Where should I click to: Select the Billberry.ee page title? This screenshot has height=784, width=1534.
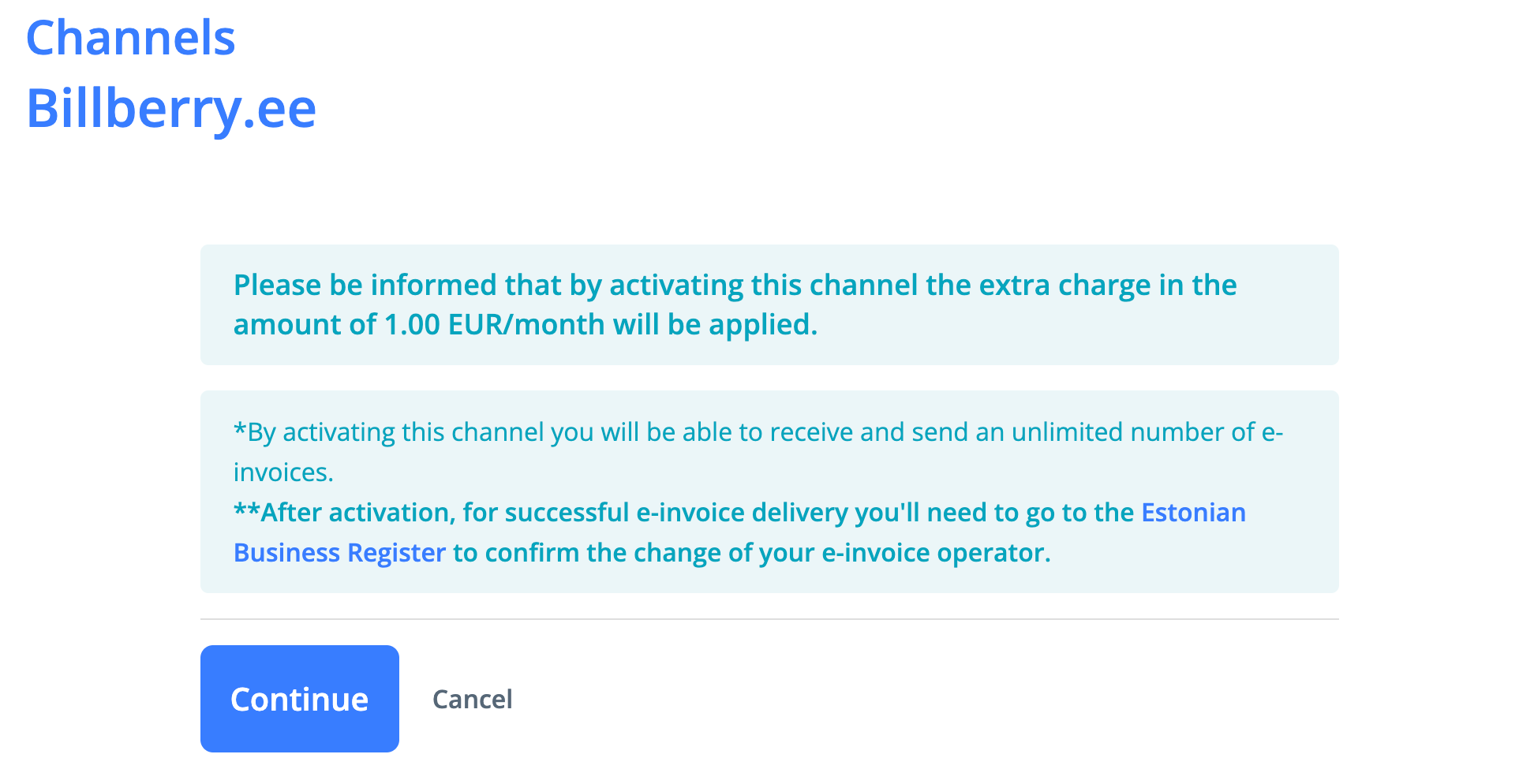click(171, 108)
